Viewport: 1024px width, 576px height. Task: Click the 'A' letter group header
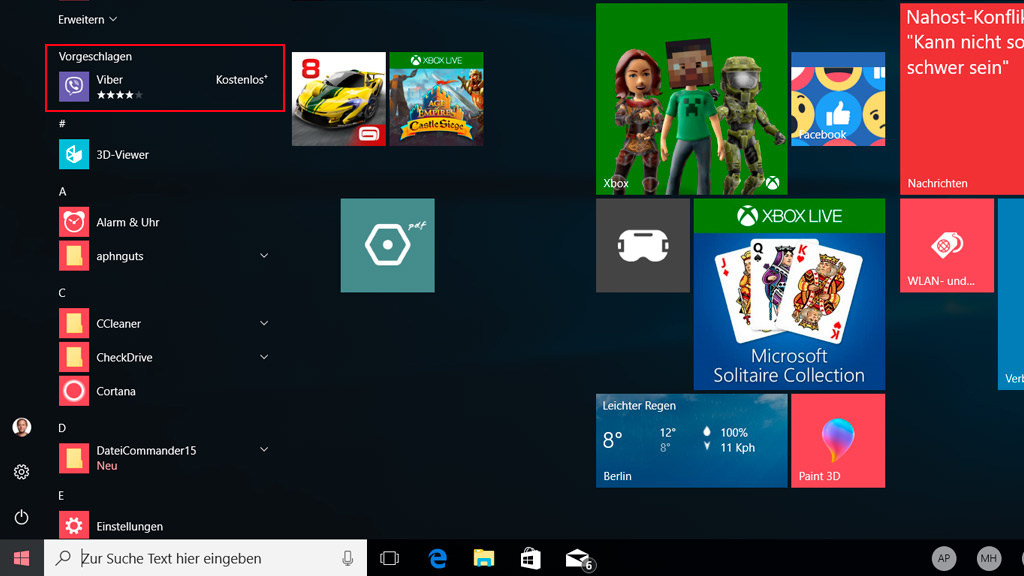click(63, 191)
